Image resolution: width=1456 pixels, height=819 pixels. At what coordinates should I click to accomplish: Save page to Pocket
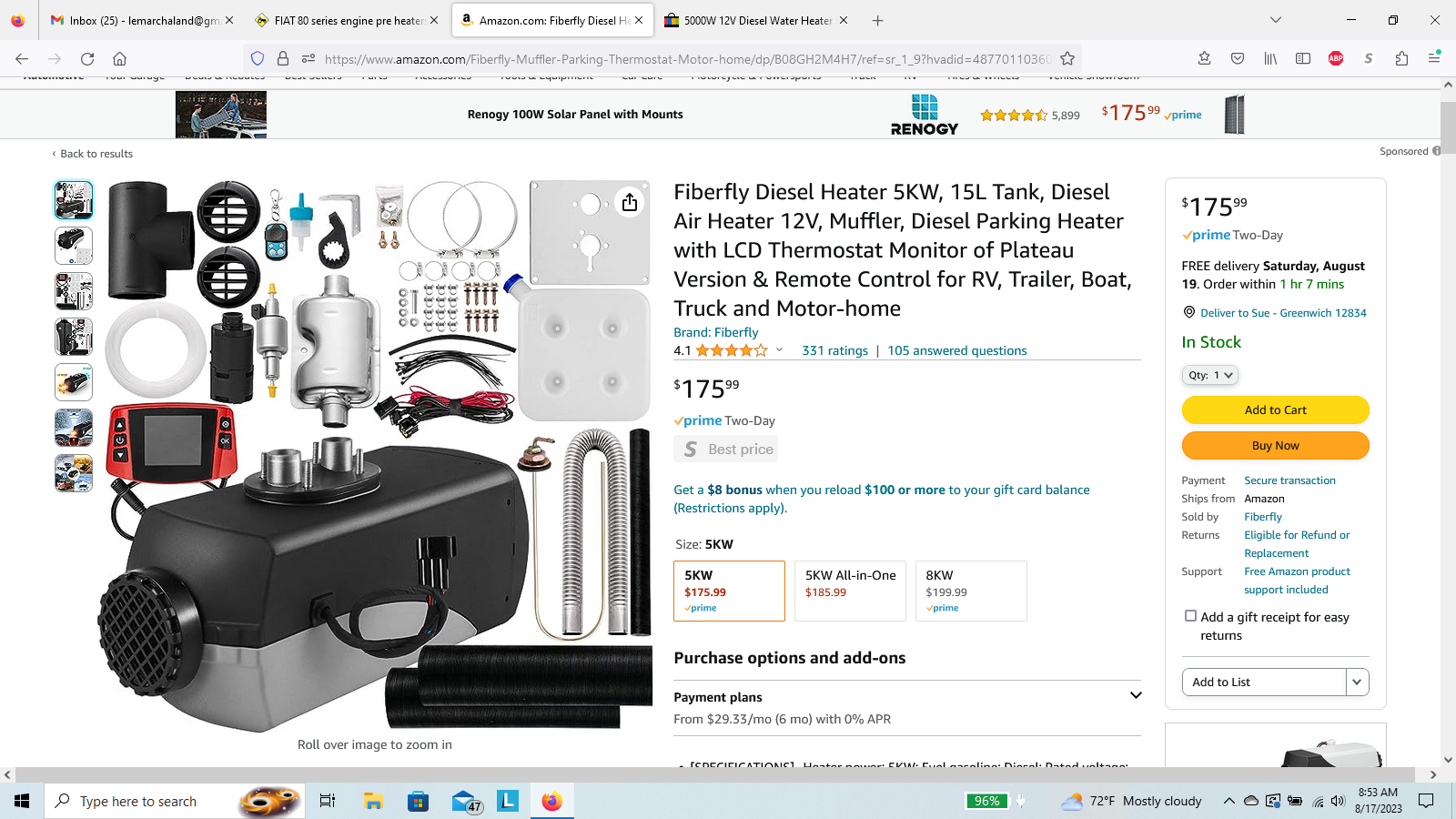pyautogui.click(x=1238, y=58)
